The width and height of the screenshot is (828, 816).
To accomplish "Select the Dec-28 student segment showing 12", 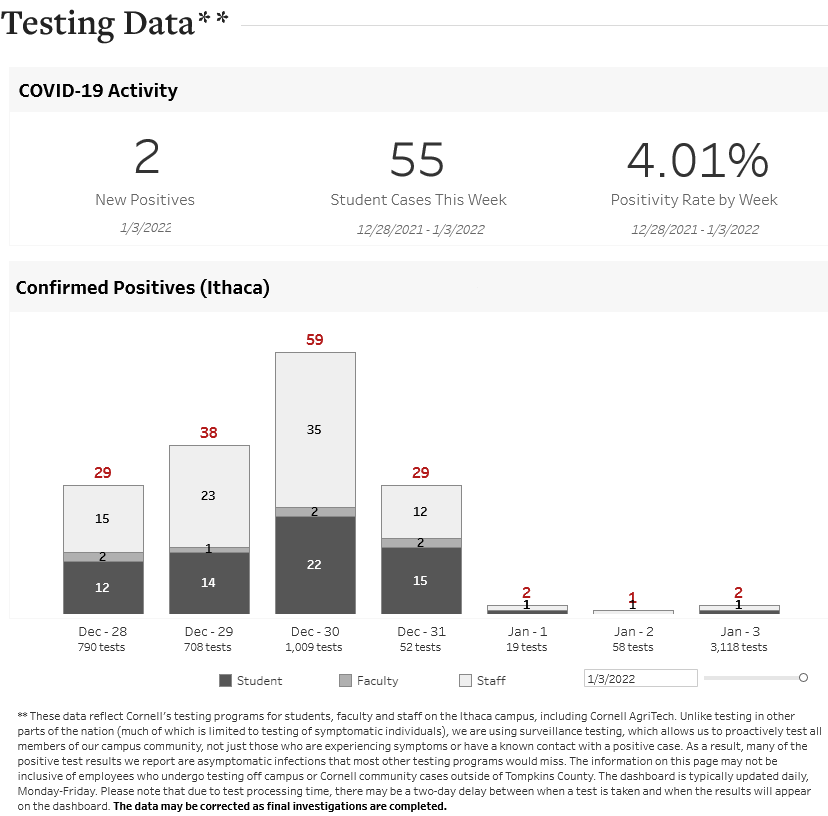I will [x=103, y=588].
